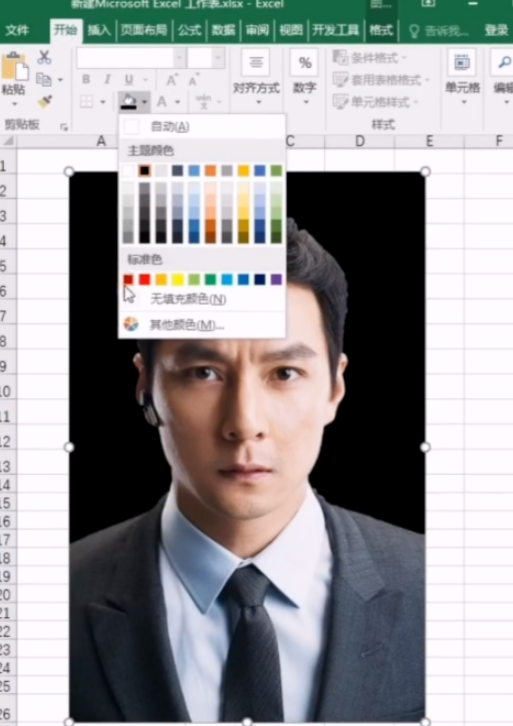
Task: Switch to the 插入 tab
Action: click(99, 31)
